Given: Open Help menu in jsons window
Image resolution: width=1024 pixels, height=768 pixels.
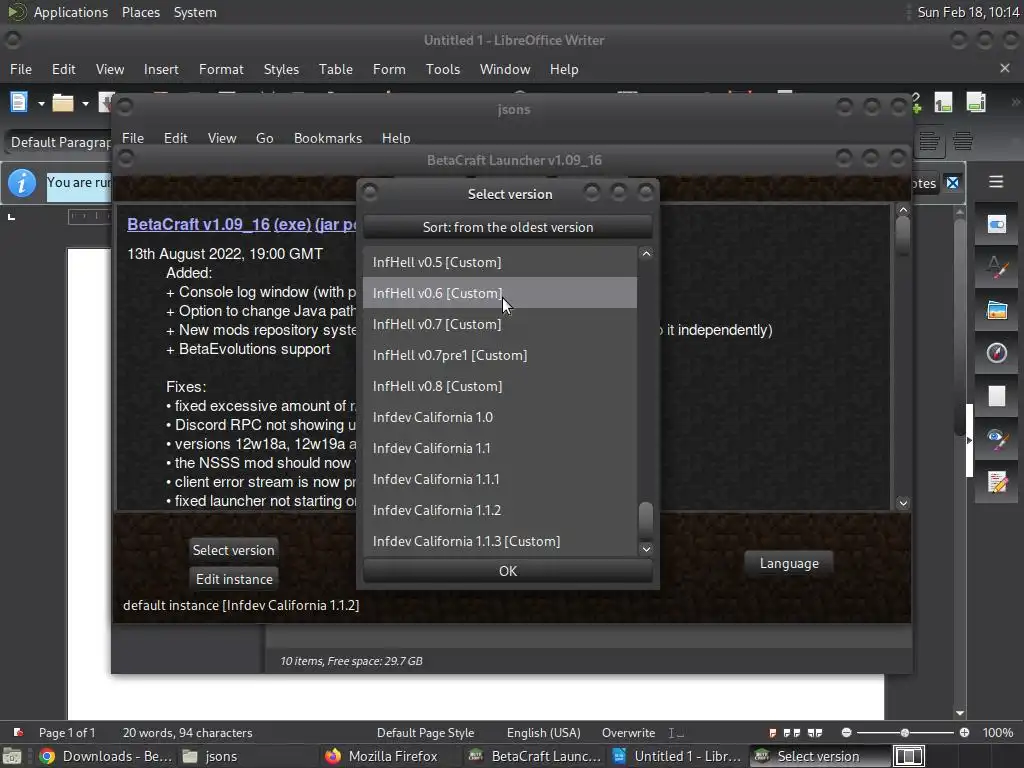Looking at the screenshot, I should point(396,138).
